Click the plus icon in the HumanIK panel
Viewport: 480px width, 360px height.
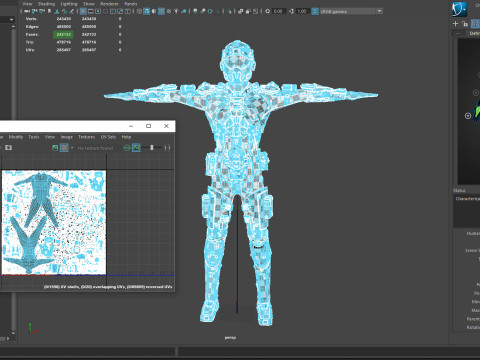pos(455,23)
